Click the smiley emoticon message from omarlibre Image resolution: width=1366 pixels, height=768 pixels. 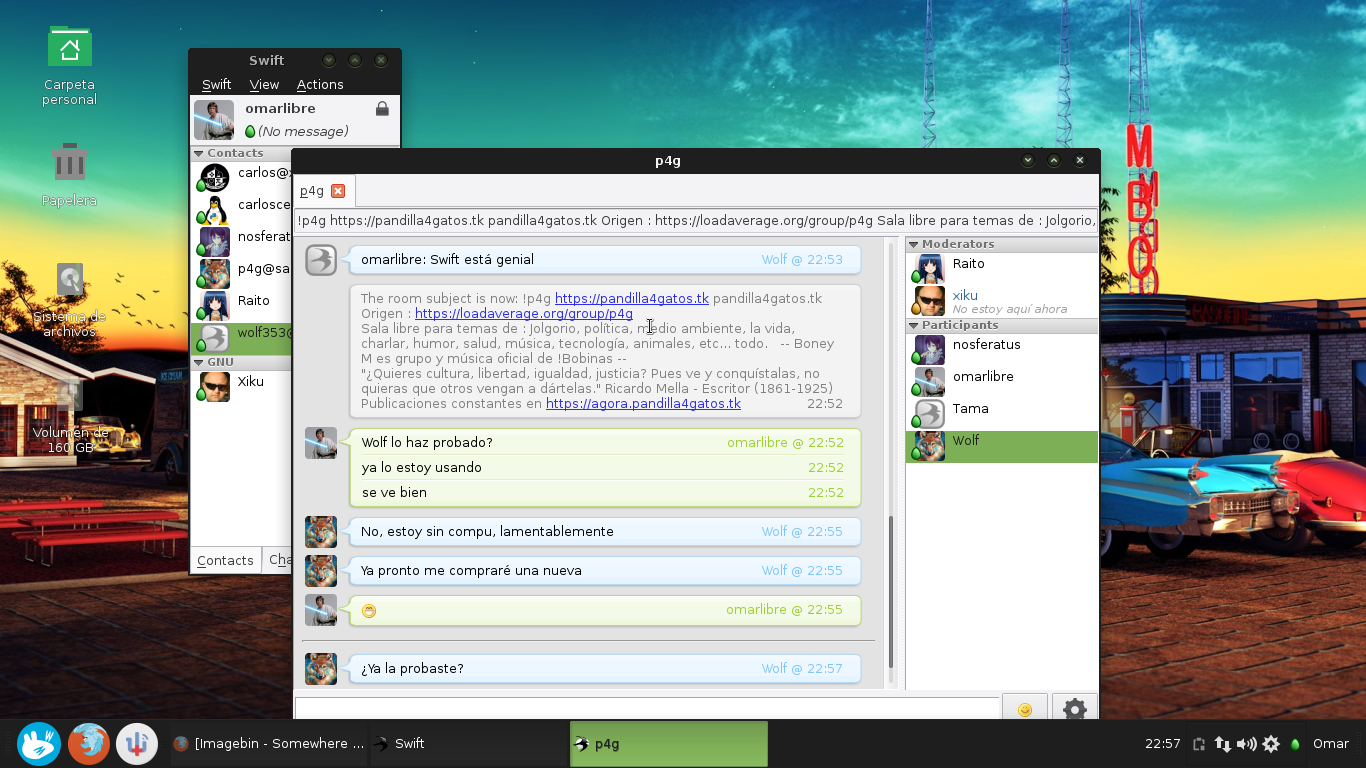point(369,610)
